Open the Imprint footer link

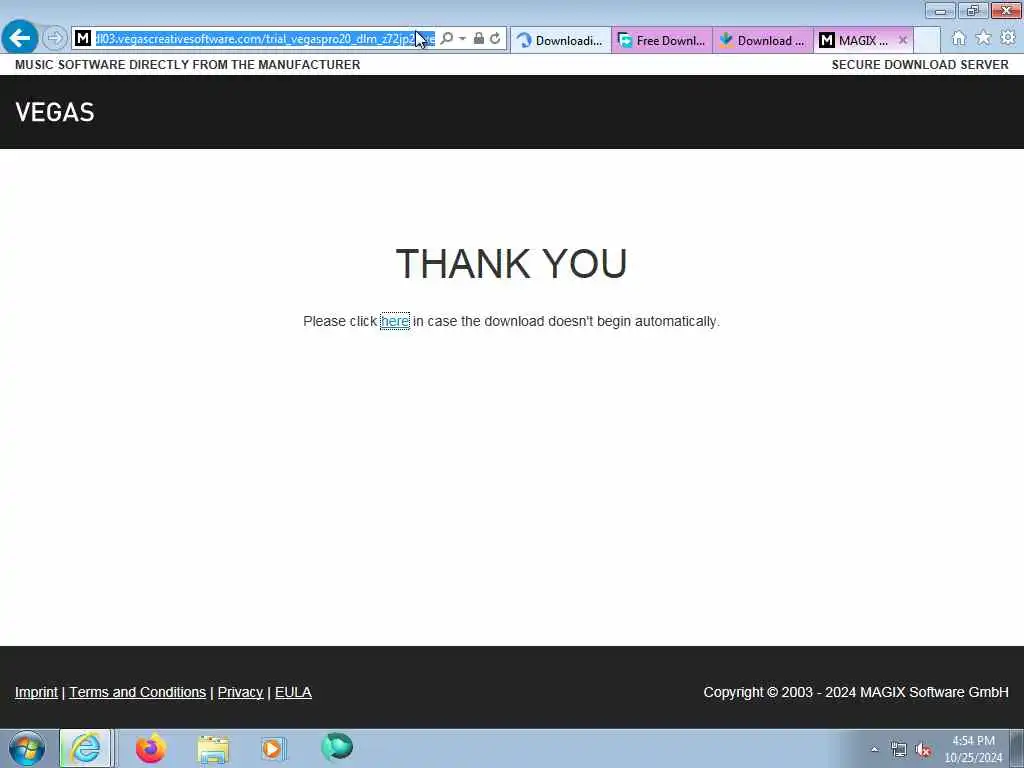tap(37, 692)
